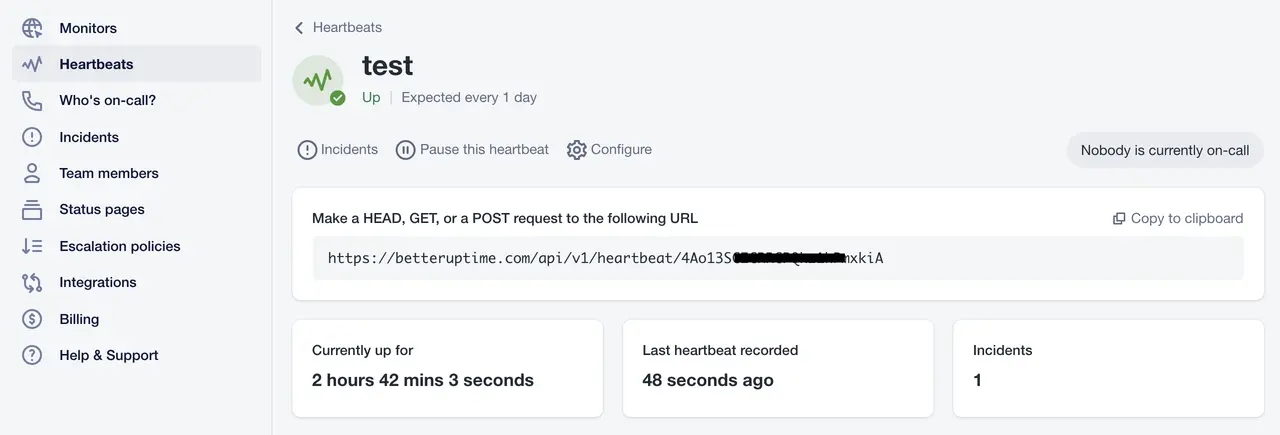The height and width of the screenshot is (435, 1280).
Task: View Incidents for the test heartbeat
Action: (x=338, y=149)
